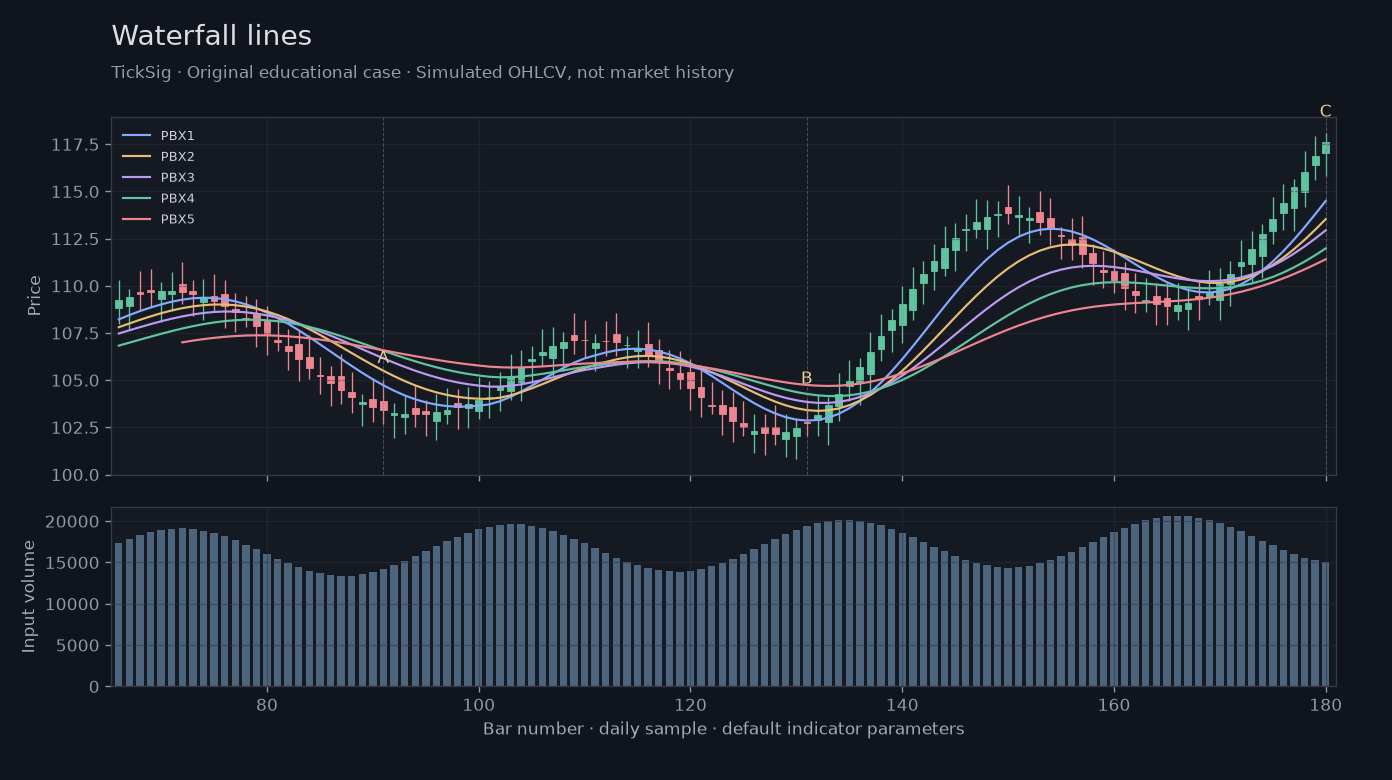Click the bar number 140 tick label
Screen dimensions: 1392x780
click(x=902, y=703)
